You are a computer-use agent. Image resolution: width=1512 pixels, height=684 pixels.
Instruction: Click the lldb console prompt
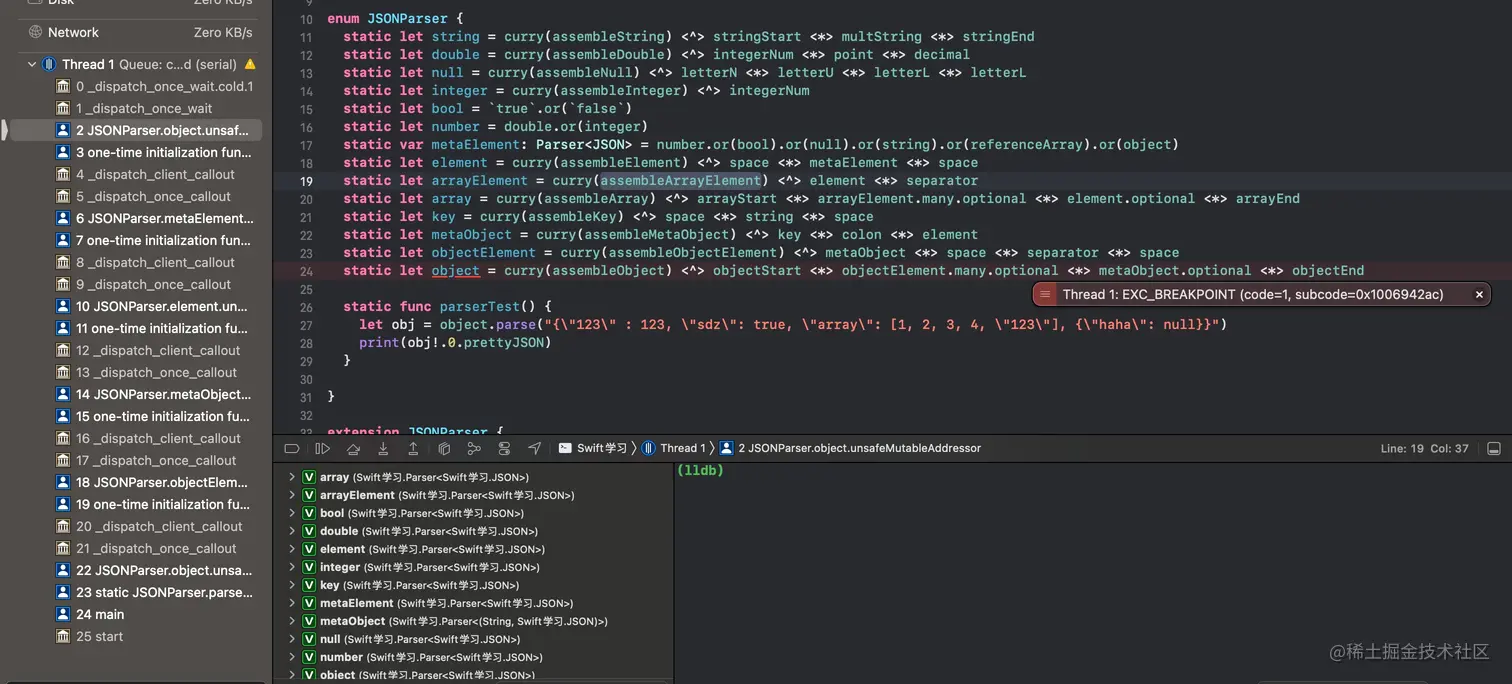coord(700,470)
